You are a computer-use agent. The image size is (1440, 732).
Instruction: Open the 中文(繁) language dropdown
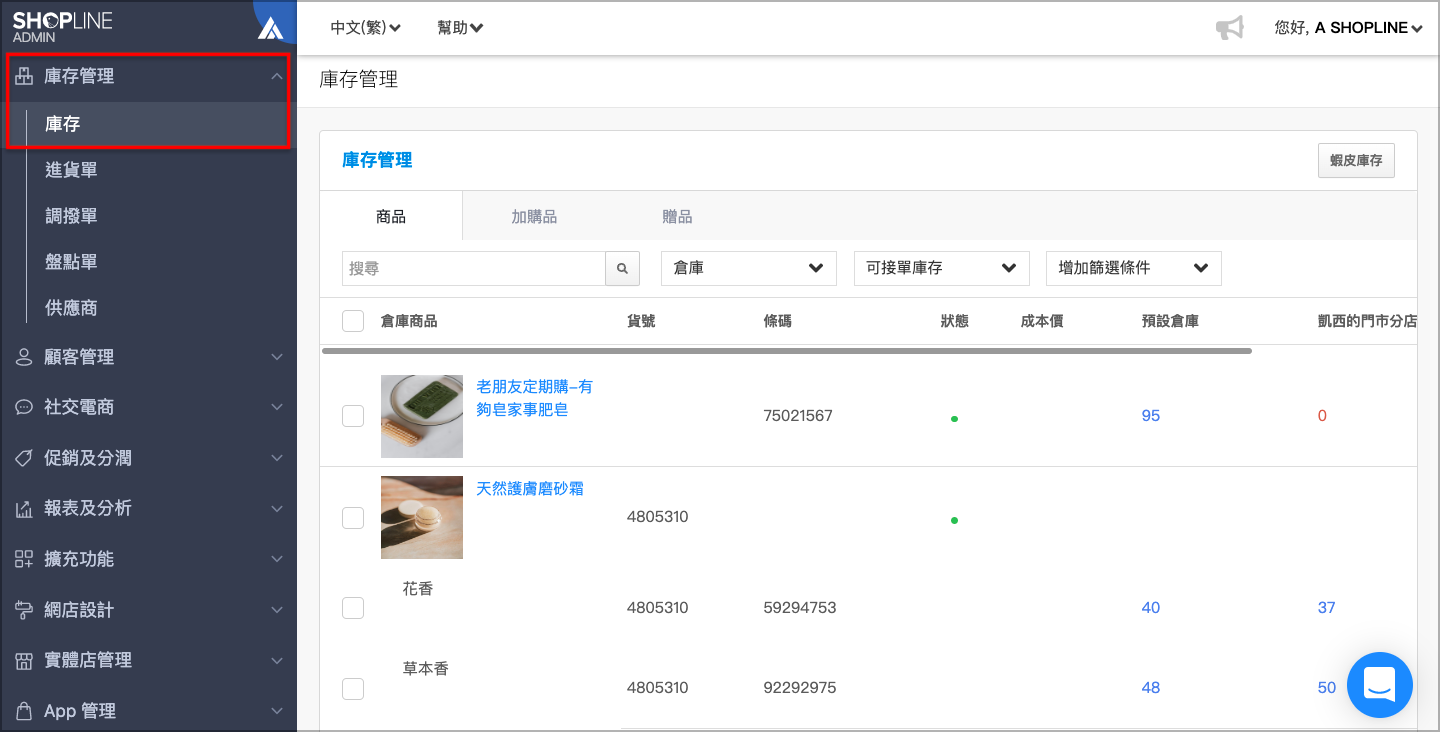(x=366, y=28)
